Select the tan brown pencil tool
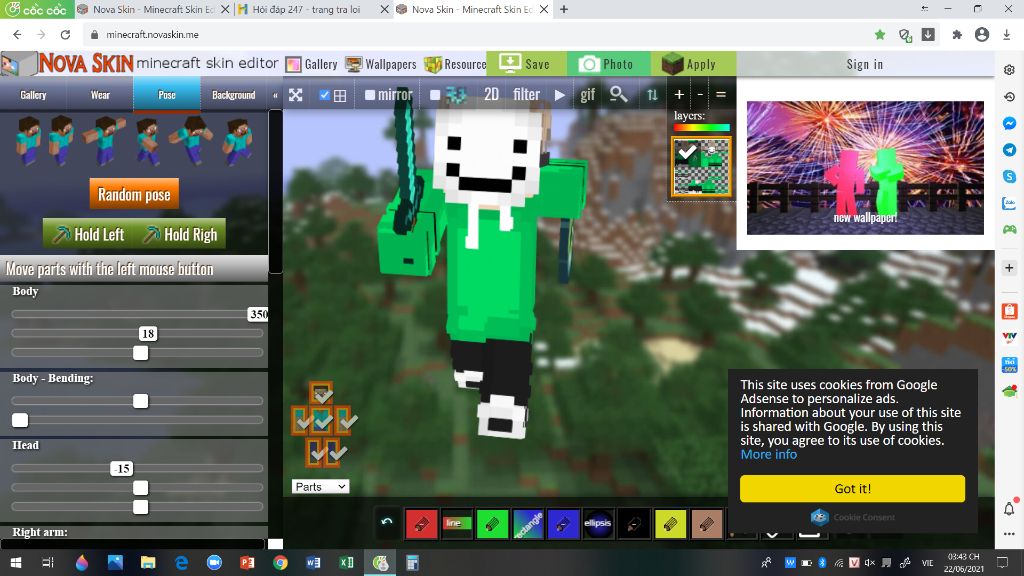The width and height of the screenshot is (1024, 576). point(706,523)
